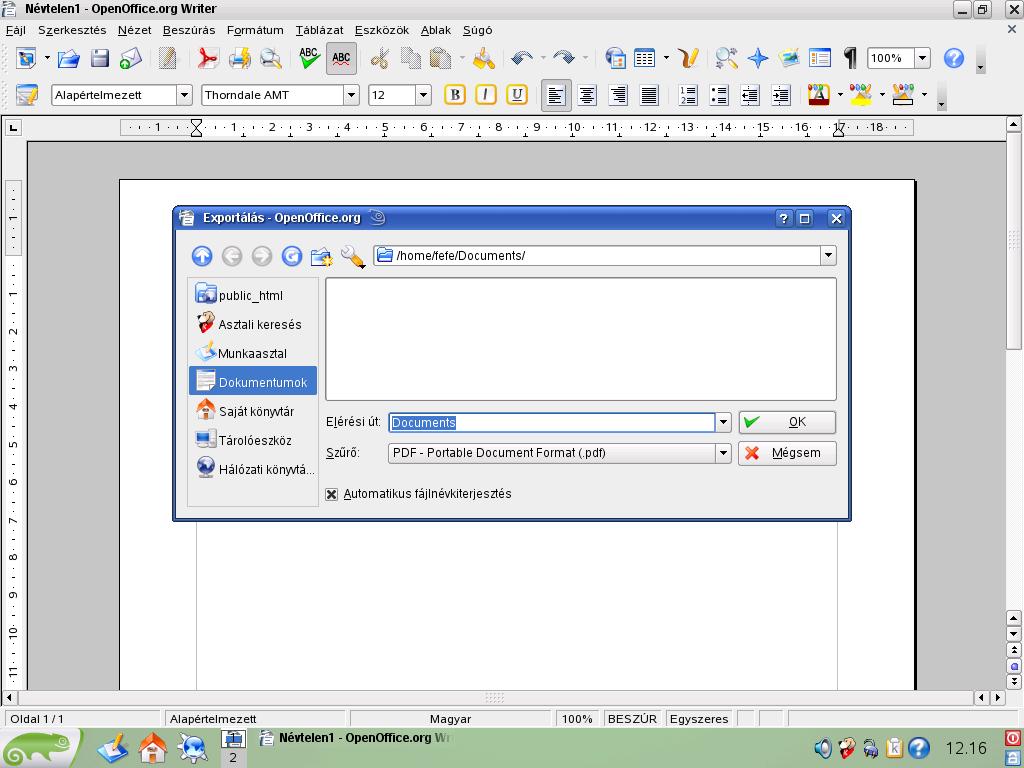Confirm export with OK button
This screenshot has width=1024, height=768.
787,423
